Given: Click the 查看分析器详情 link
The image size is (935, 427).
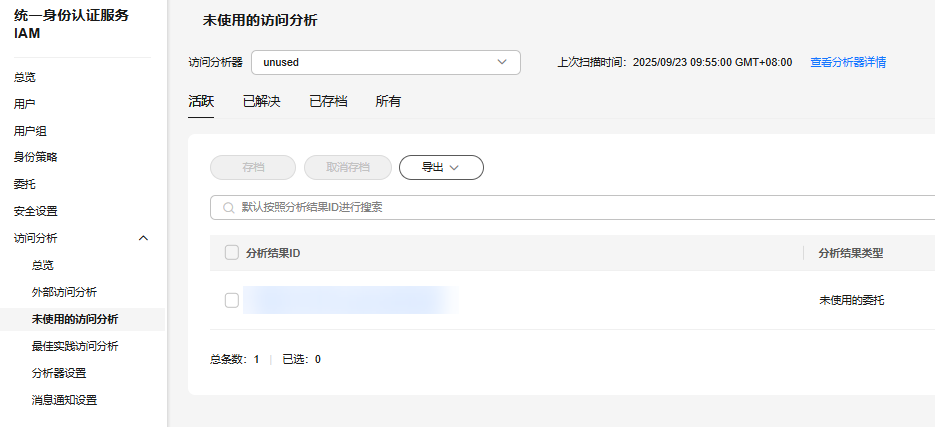Looking at the screenshot, I should pyautogui.click(x=847, y=62).
